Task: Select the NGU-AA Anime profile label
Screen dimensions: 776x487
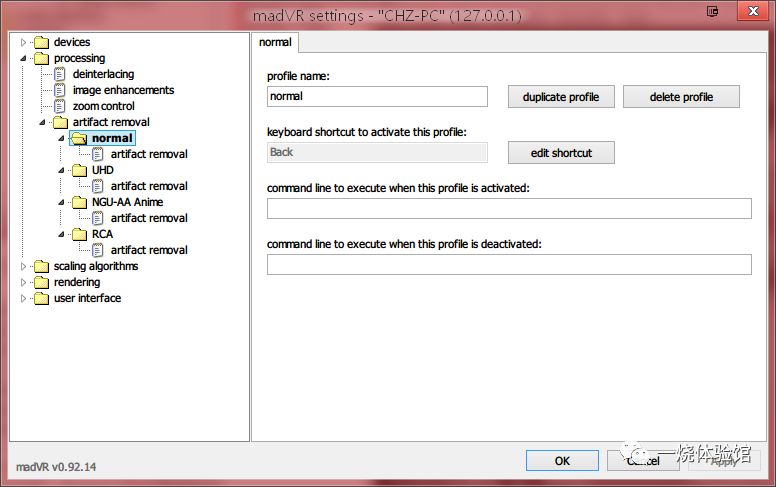Action: tap(127, 202)
